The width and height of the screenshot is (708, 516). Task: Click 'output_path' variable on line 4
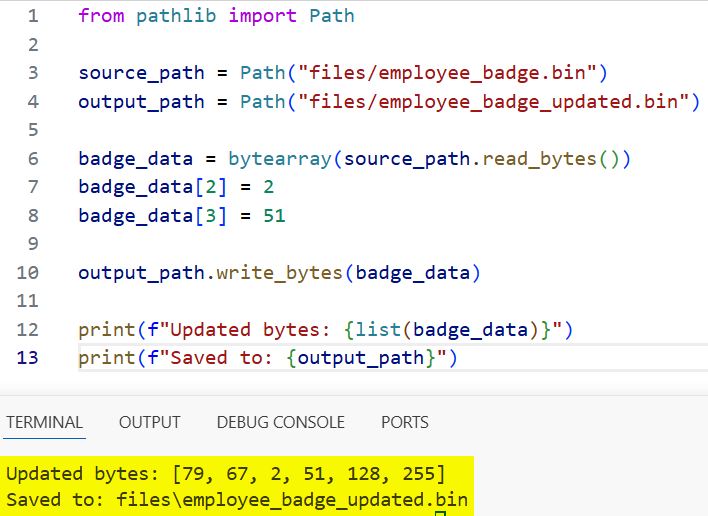(x=141, y=102)
